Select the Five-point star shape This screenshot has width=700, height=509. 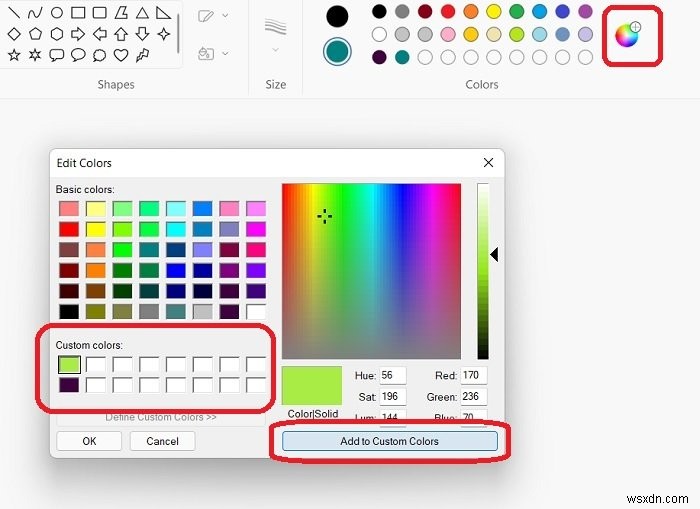click(x=14, y=55)
